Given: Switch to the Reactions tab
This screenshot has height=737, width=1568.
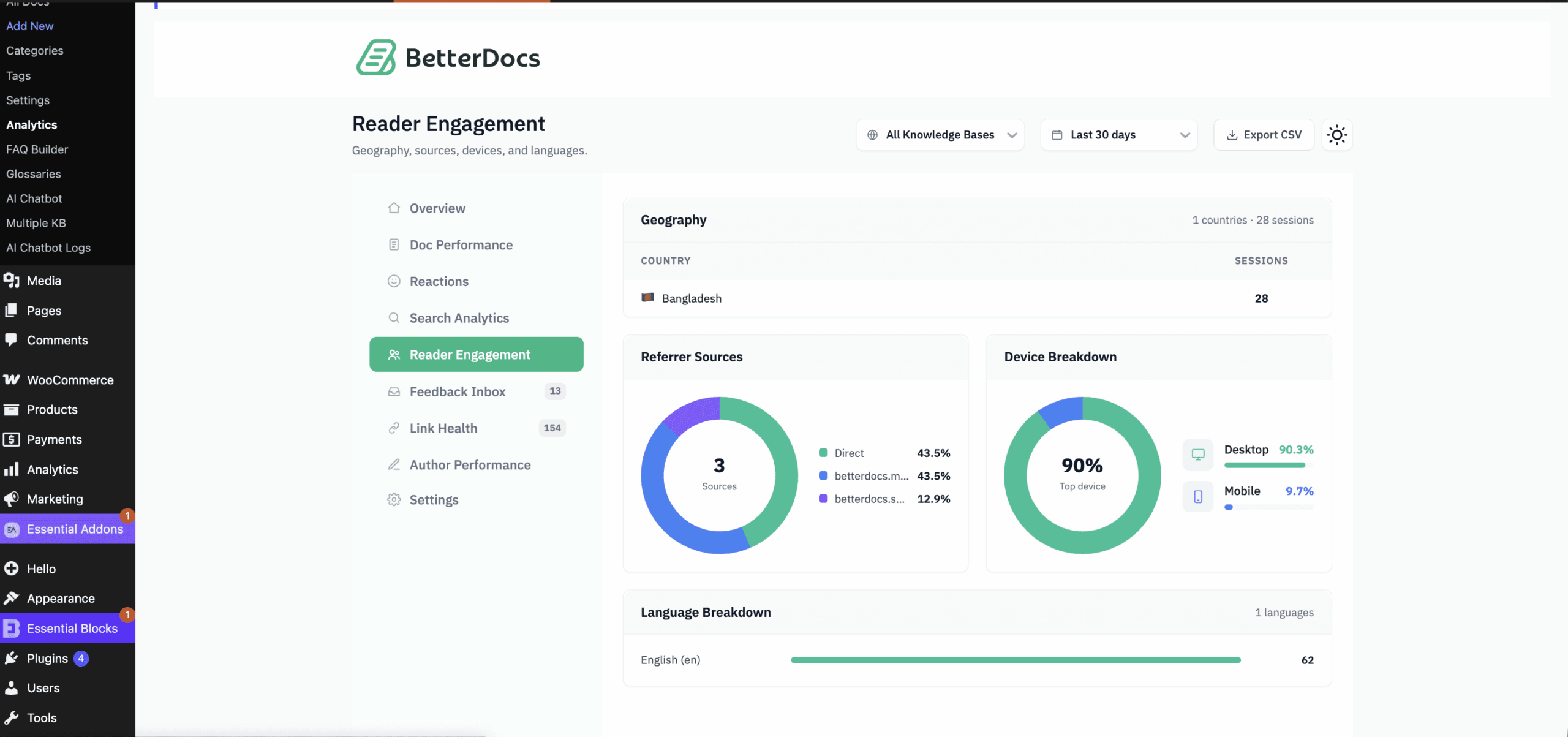Looking at the screenshot, I should tap(476, 281).
